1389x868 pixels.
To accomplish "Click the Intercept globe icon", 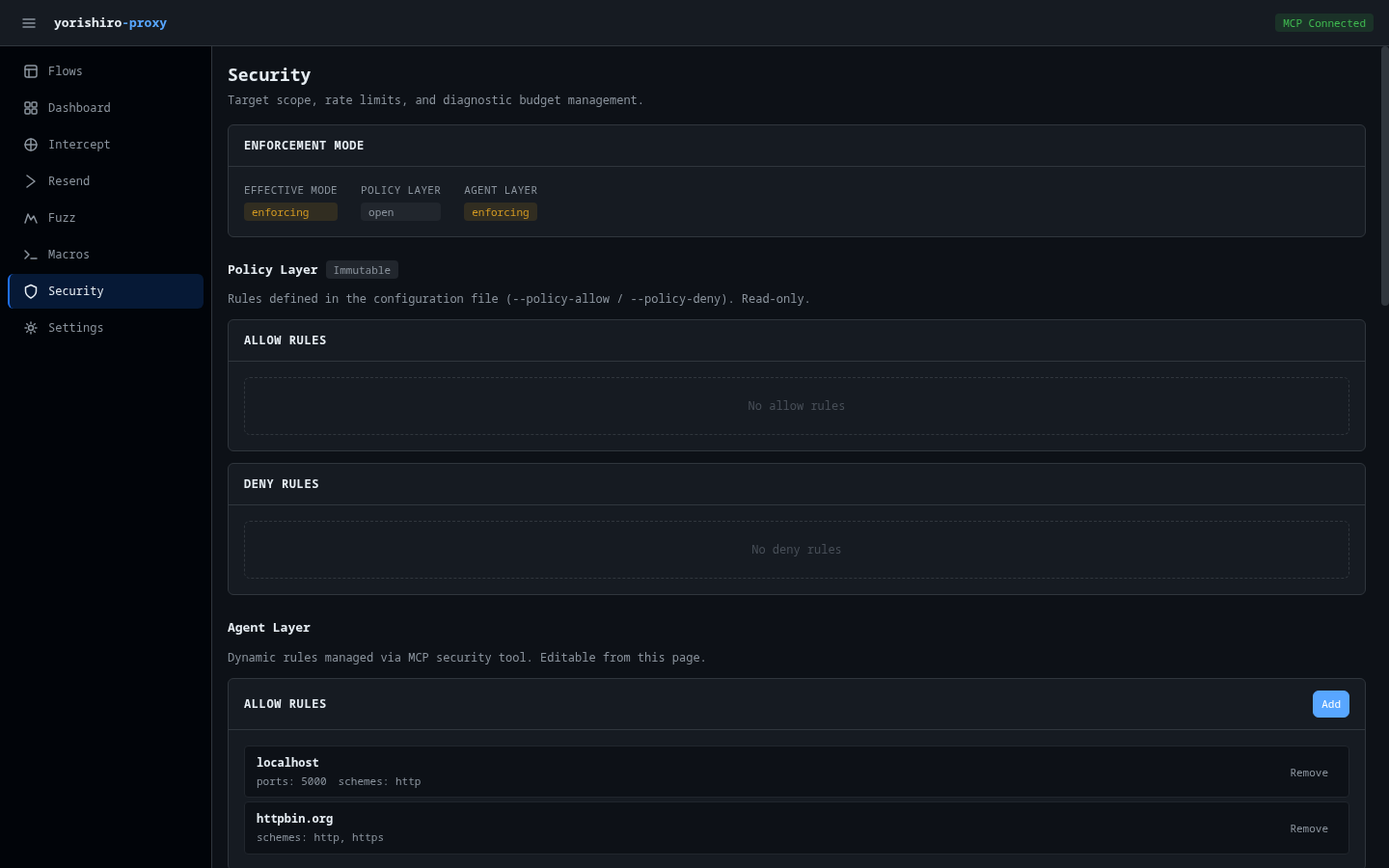I will click(x=31, y=145).
